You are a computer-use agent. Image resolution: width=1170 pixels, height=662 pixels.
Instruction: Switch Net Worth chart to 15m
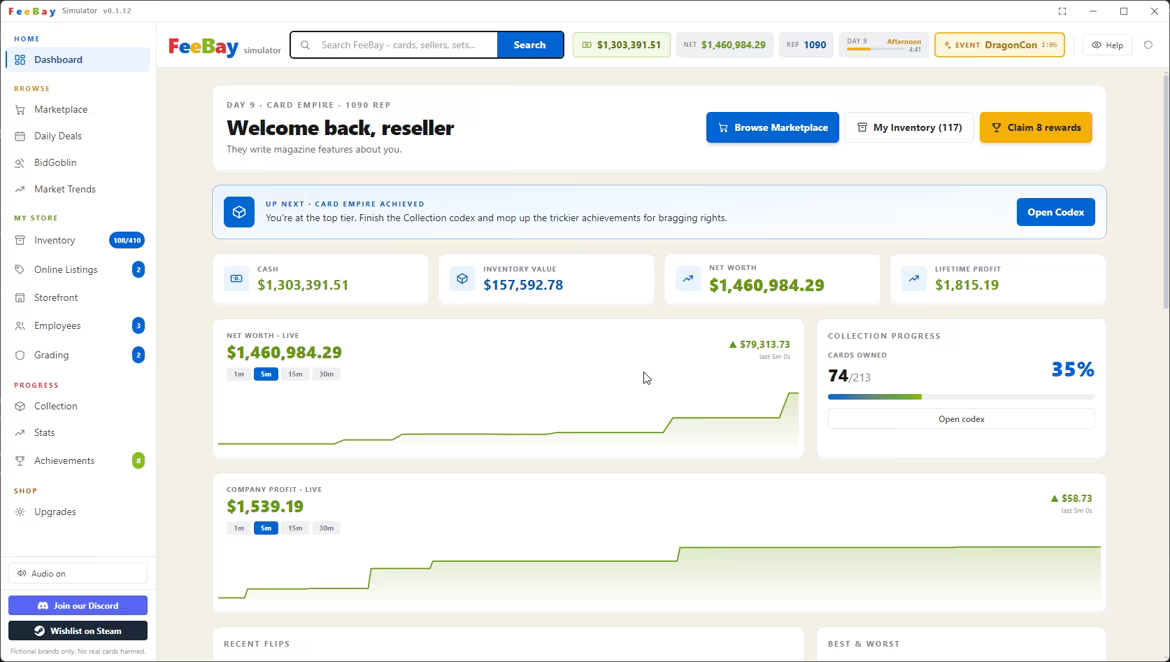(x=295, y=374)
